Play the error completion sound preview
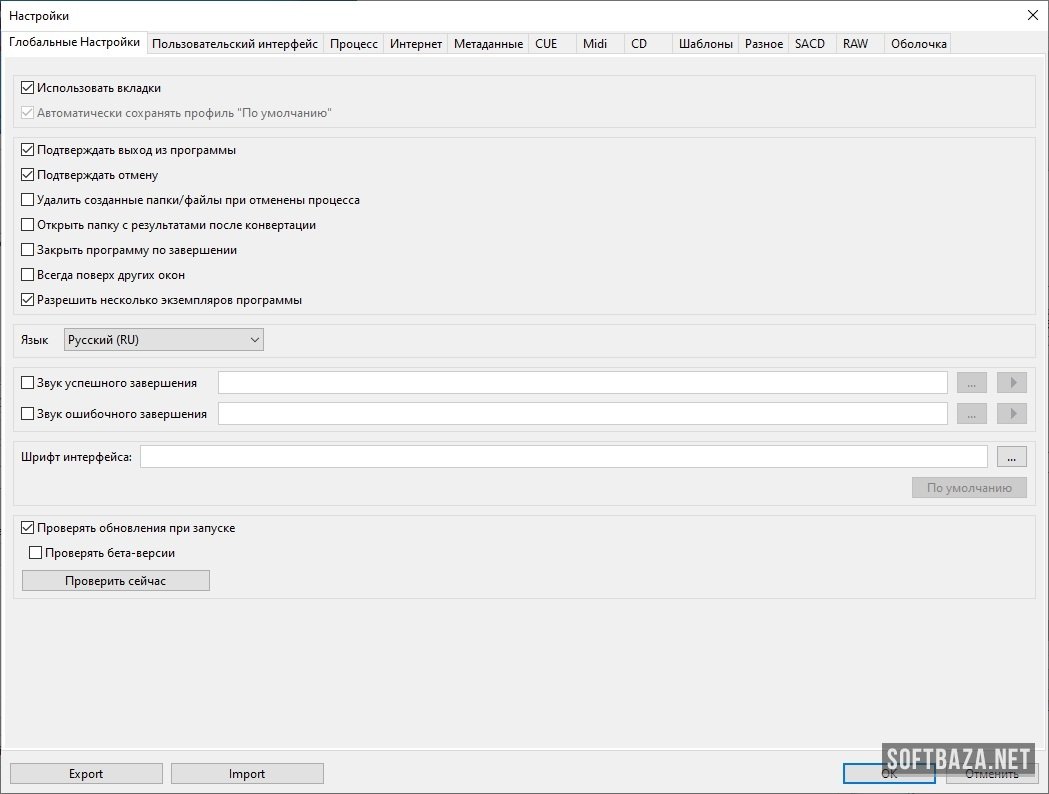This screenshot has height=794, width=1049. (1012, 414)
